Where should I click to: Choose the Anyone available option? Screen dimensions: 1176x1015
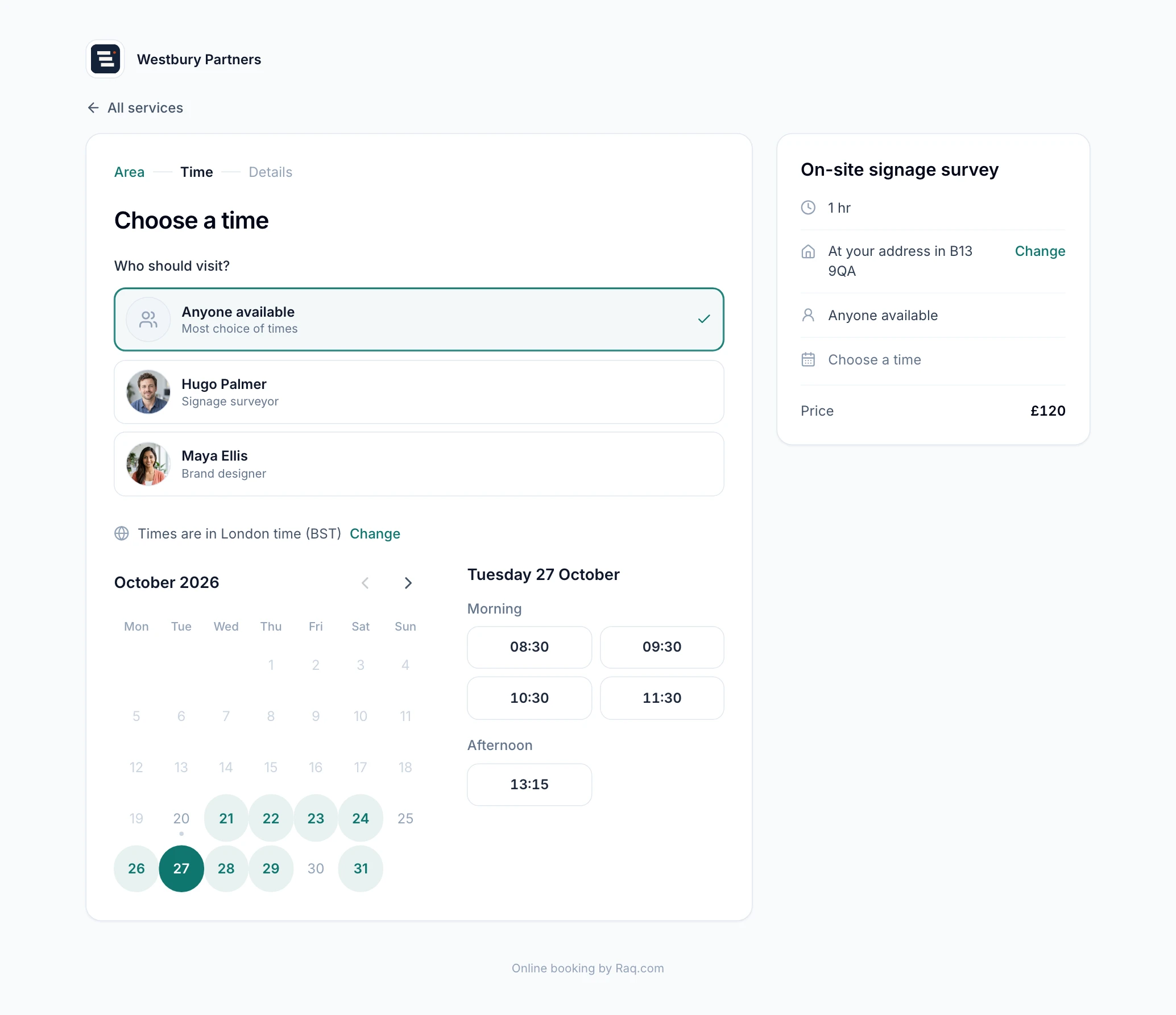tap(419, 320)
